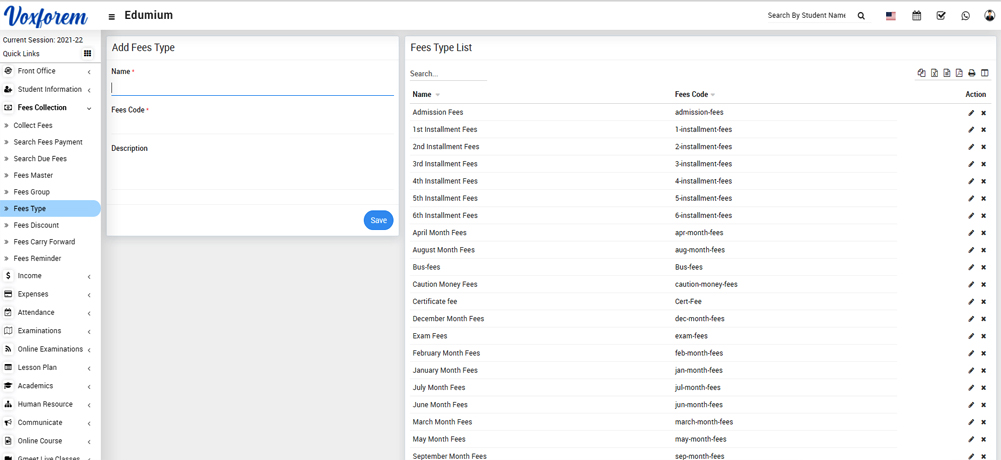Focus the fees type Name field
This screenshot has height=460, width=1001.
click(252, 87)
